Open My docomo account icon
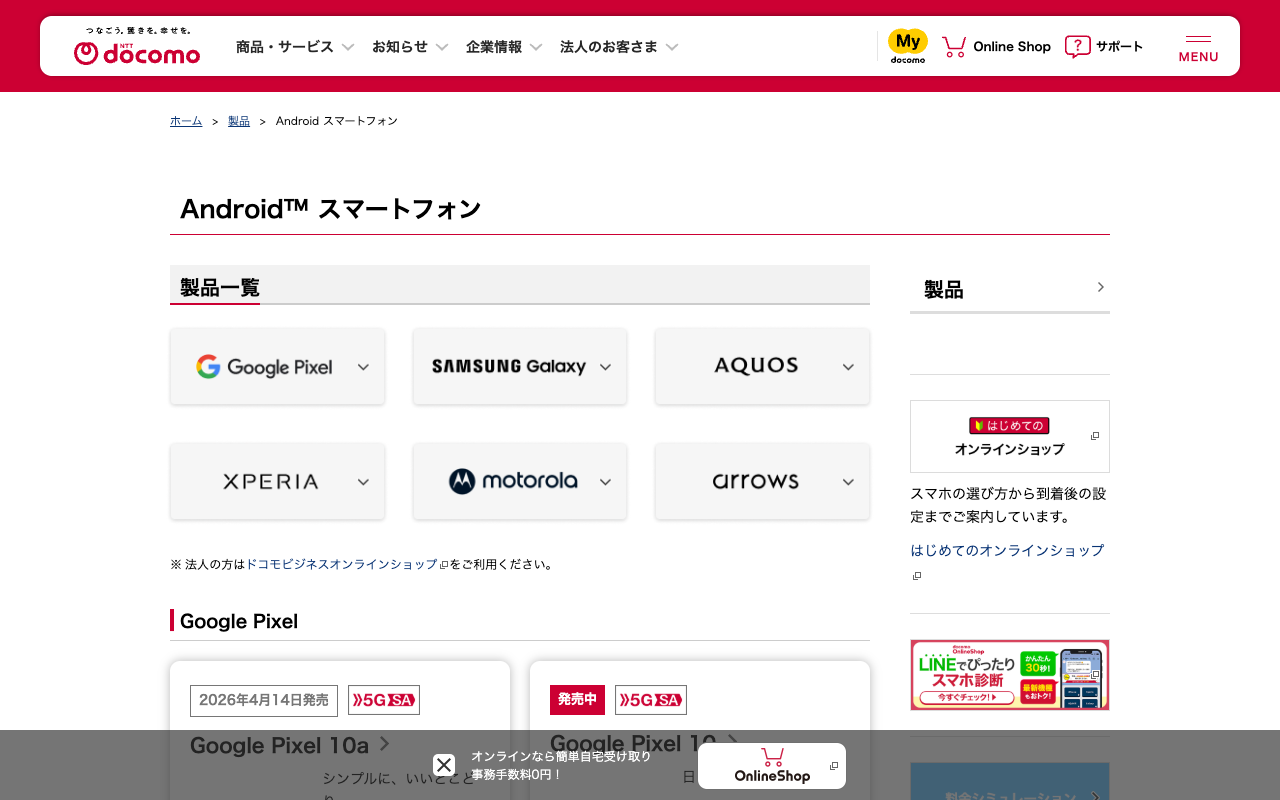Viewport: 1280px width, 800px height. coord(908,46)
